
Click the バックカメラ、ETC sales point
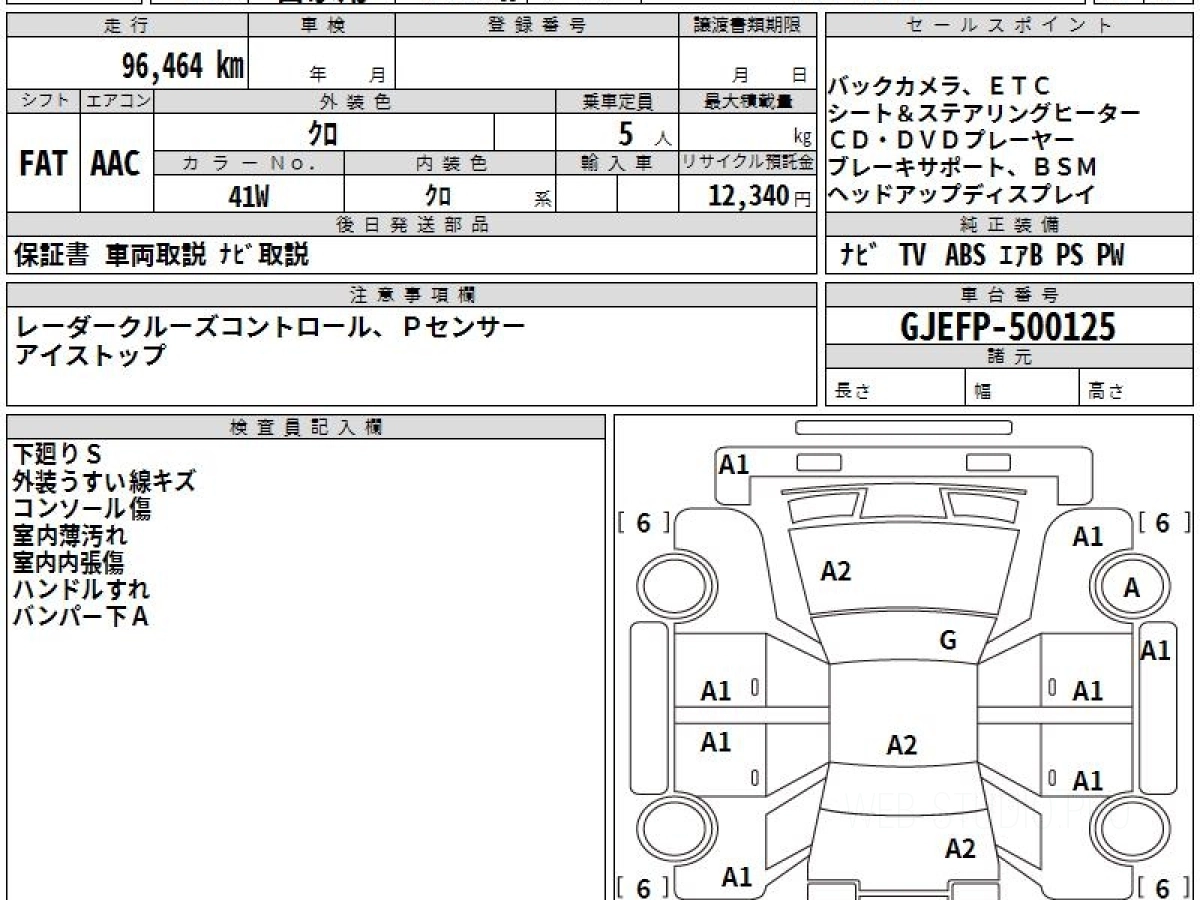click(940, 87)
